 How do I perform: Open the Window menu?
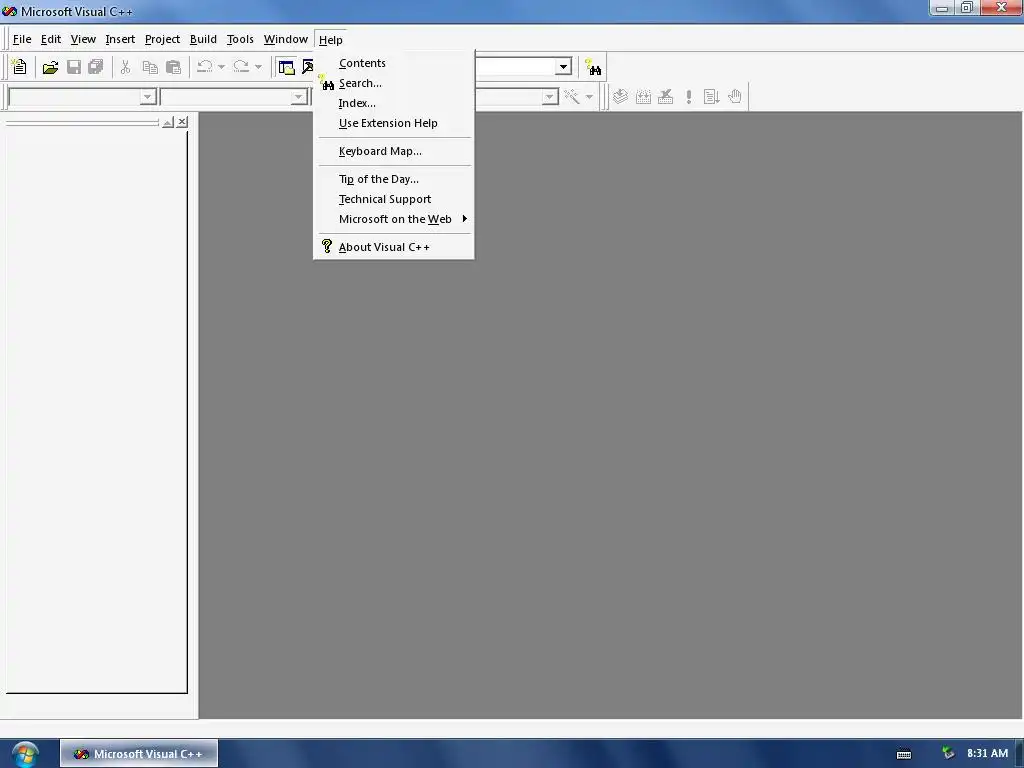point(285,39)
